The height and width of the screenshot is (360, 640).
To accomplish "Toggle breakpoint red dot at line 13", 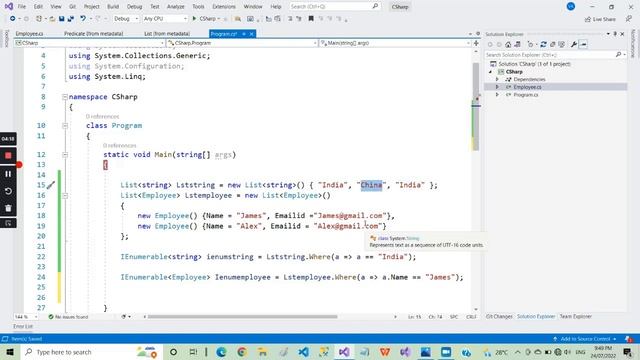I will 19,165.
